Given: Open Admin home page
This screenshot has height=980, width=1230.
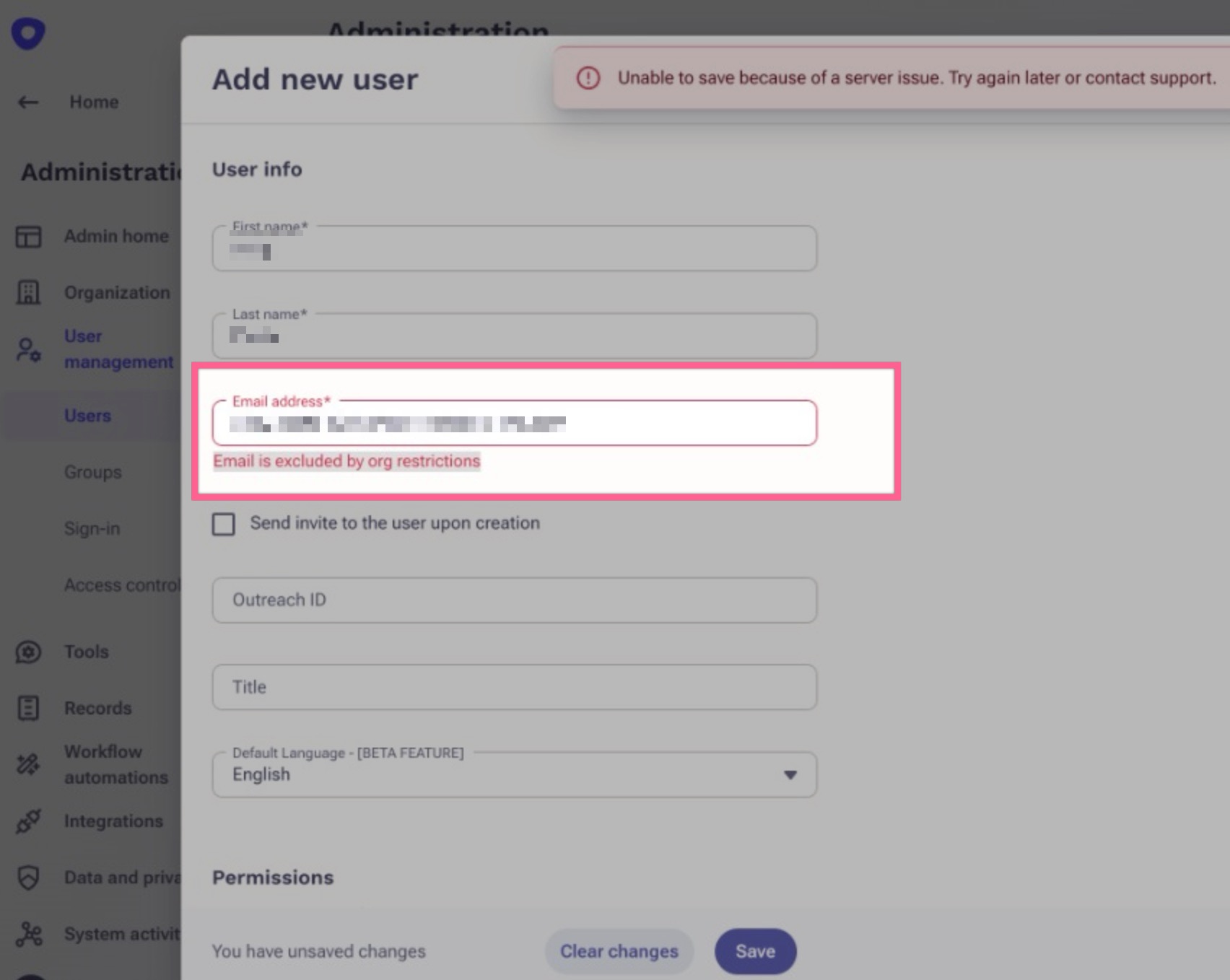Looking at the screenshot, I should tap(116, 236).
